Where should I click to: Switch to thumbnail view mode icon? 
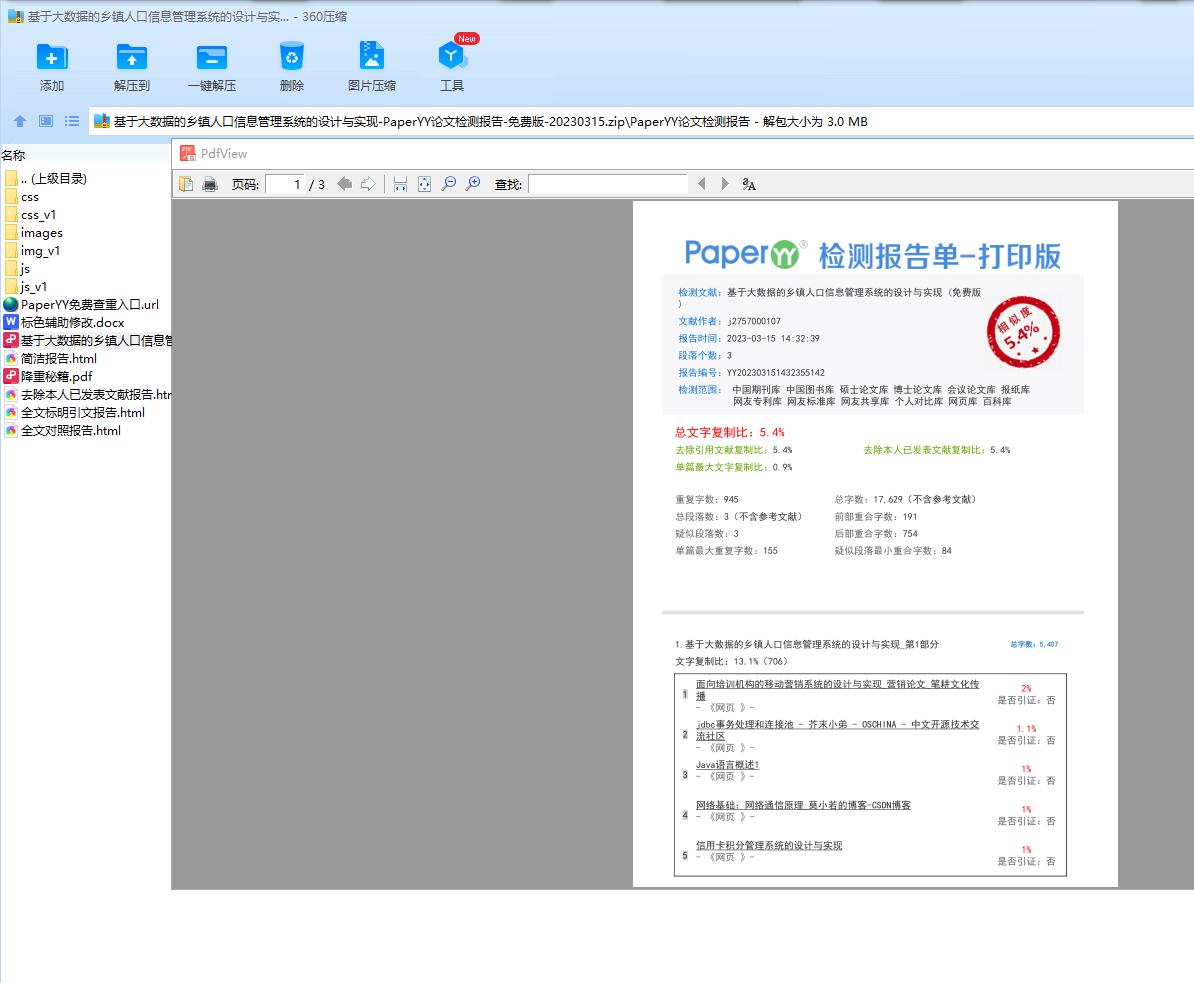click(x=46, y=121)
